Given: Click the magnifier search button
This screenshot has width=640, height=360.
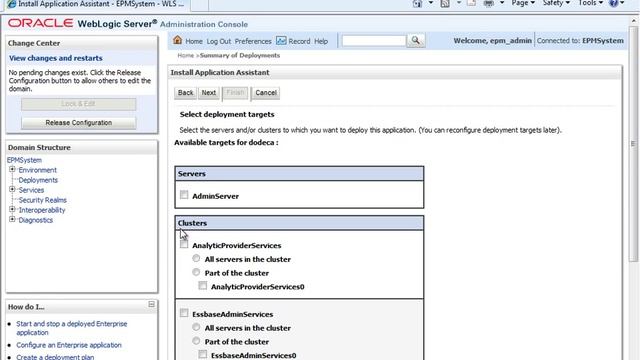Looking at the screenshot, I should coord(416,40).
